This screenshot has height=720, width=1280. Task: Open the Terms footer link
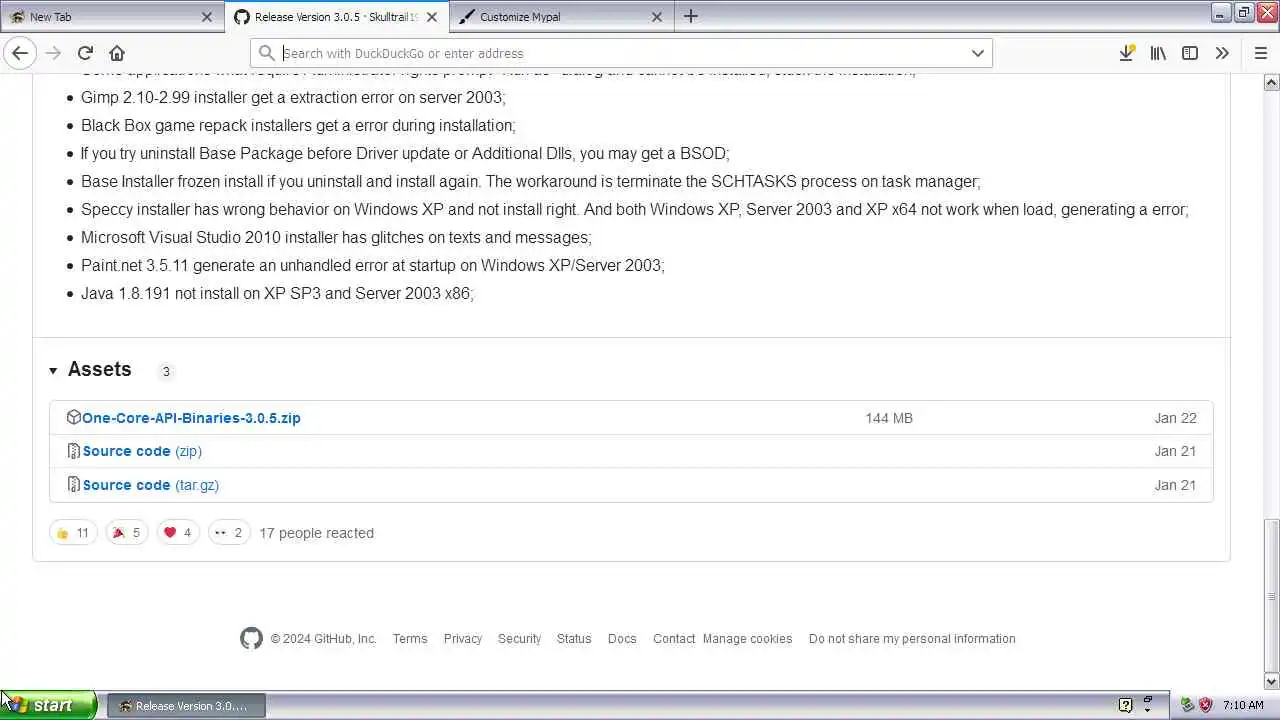coord(410,639)
